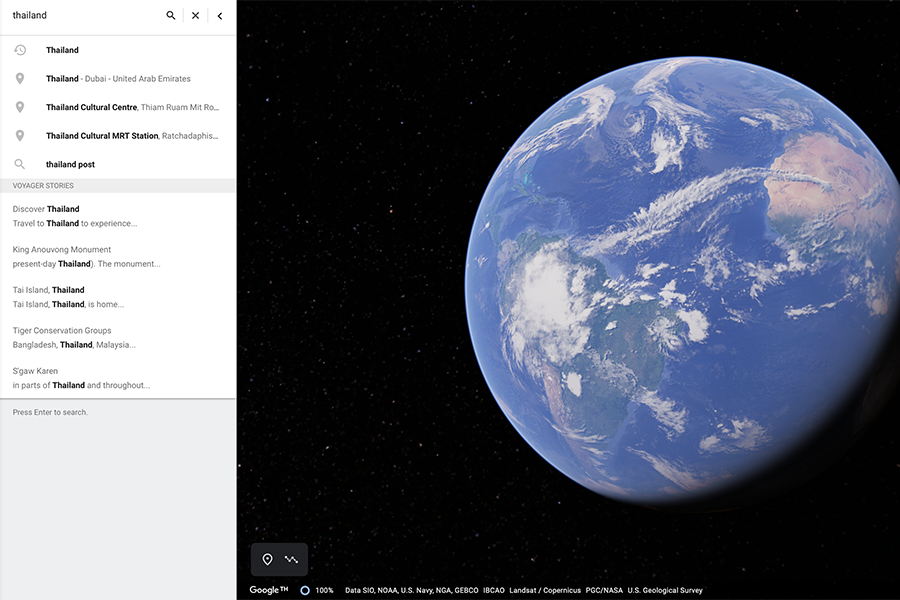
Task: Select the draw line or shape tool
Action: 291,559
